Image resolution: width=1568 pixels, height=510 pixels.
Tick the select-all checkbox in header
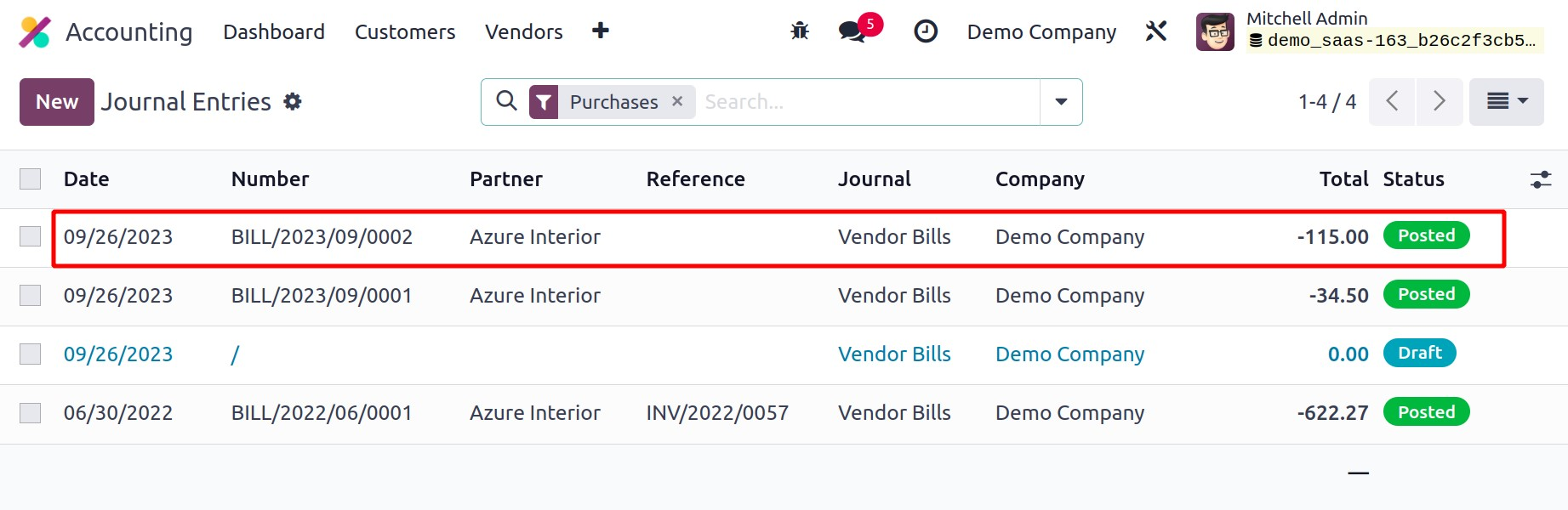pyautogui.click(x=31, y=179)
